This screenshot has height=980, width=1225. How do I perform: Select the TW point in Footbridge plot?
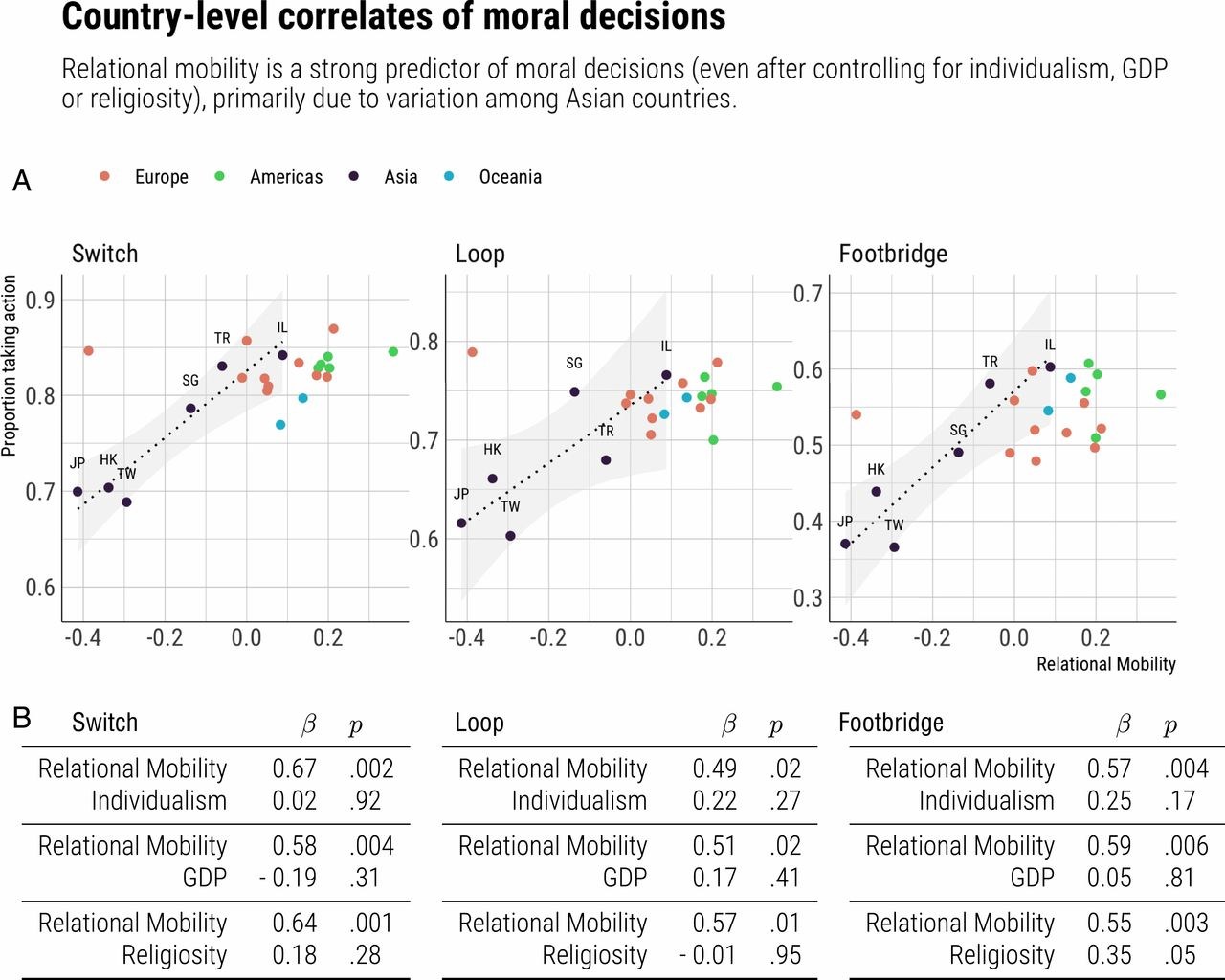pyautogui.click(x=894, y=547)
